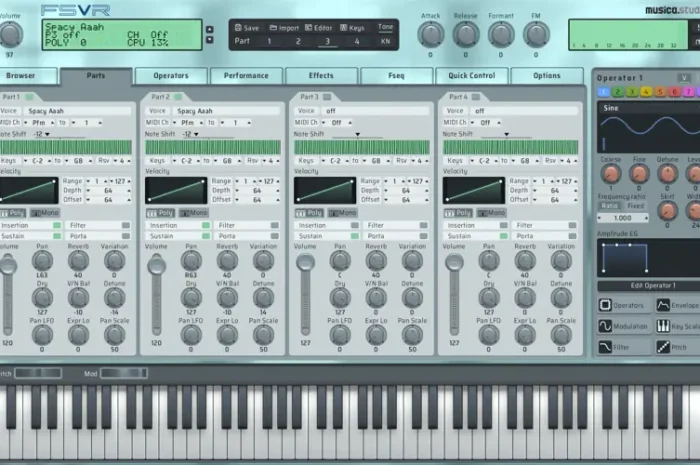
Task: Open Part 2 Note Shift dropdown arrow
Action: coord(196,134)
